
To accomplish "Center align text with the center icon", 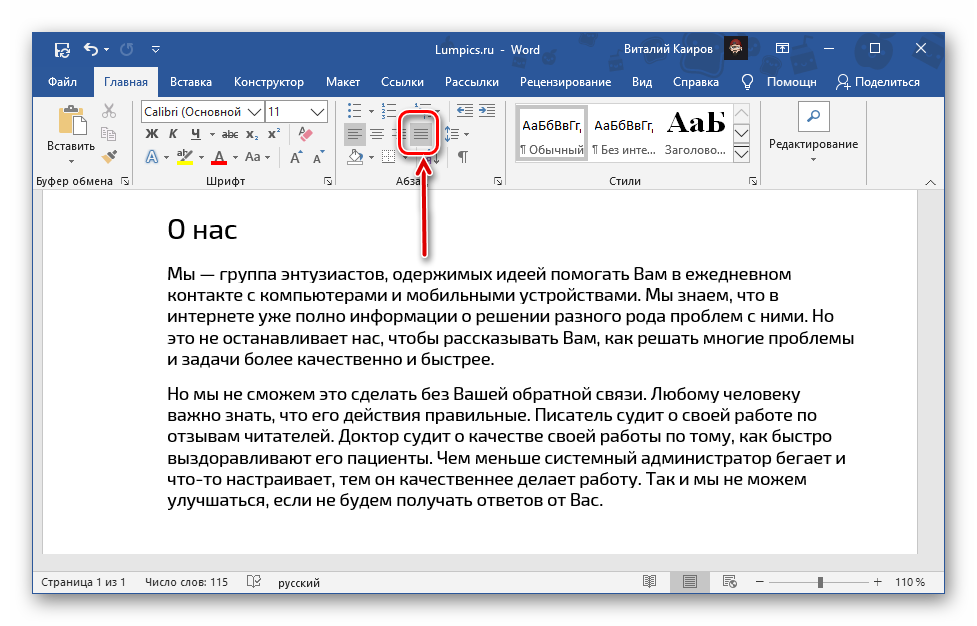I will pos(377,134).
